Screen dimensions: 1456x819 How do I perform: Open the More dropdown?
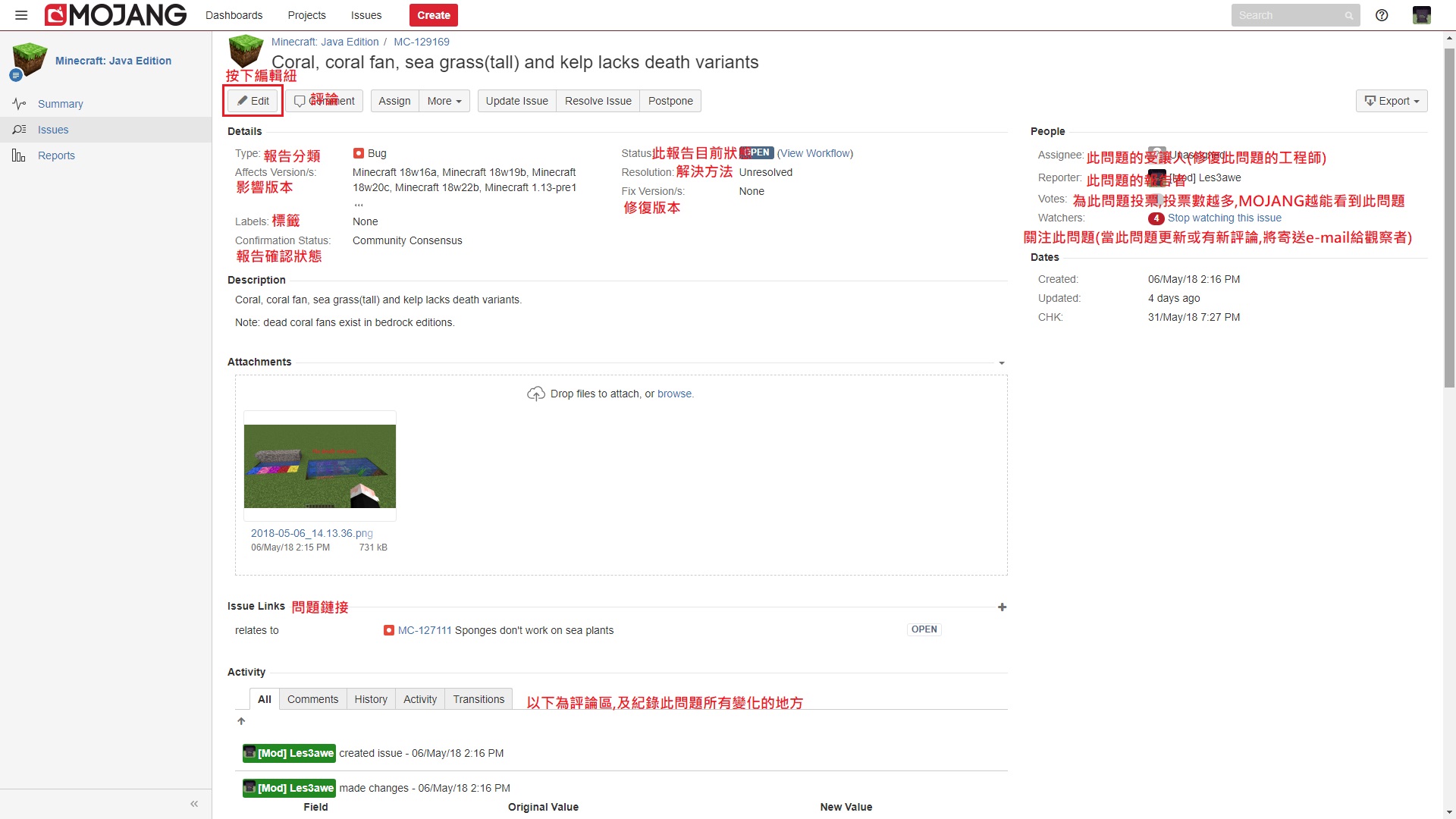444,101
